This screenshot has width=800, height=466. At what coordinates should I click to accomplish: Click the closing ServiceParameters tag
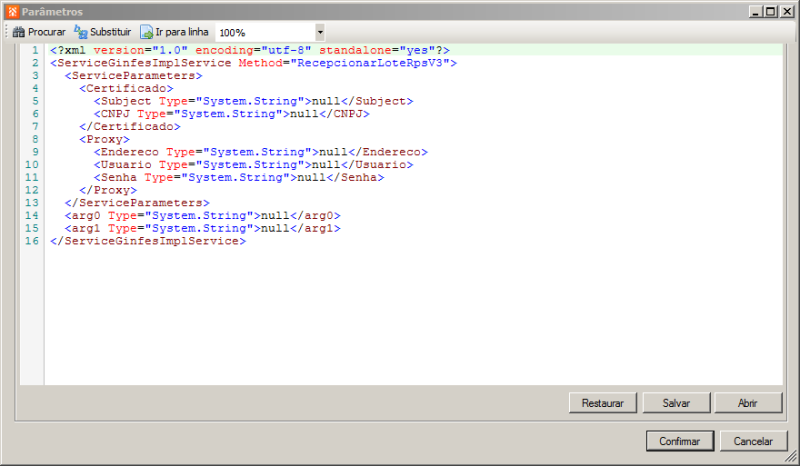137,203
